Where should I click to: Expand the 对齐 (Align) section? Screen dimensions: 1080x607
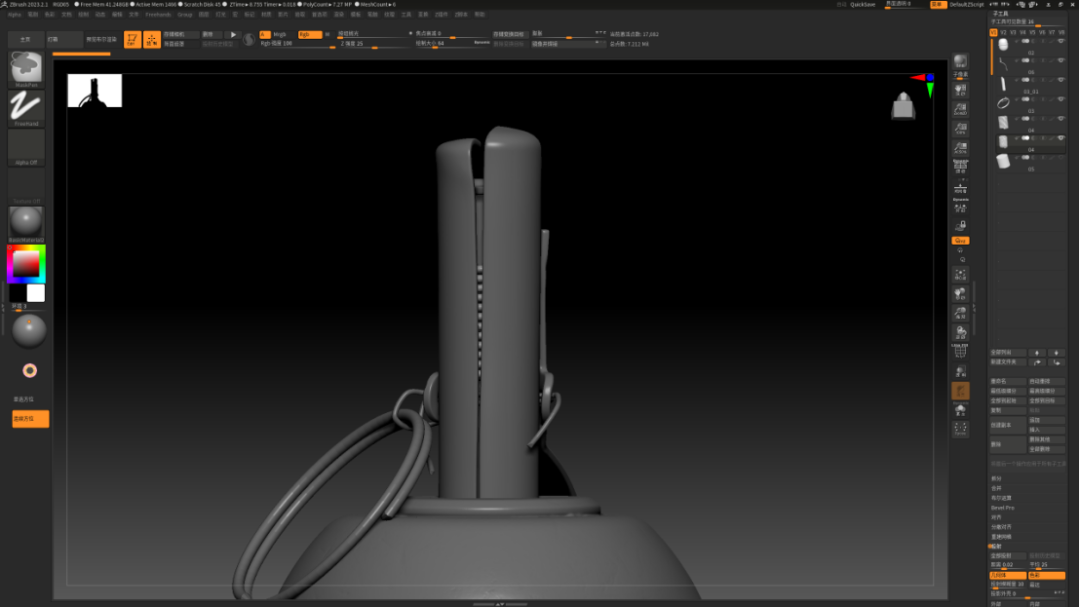tap(996, 517)
